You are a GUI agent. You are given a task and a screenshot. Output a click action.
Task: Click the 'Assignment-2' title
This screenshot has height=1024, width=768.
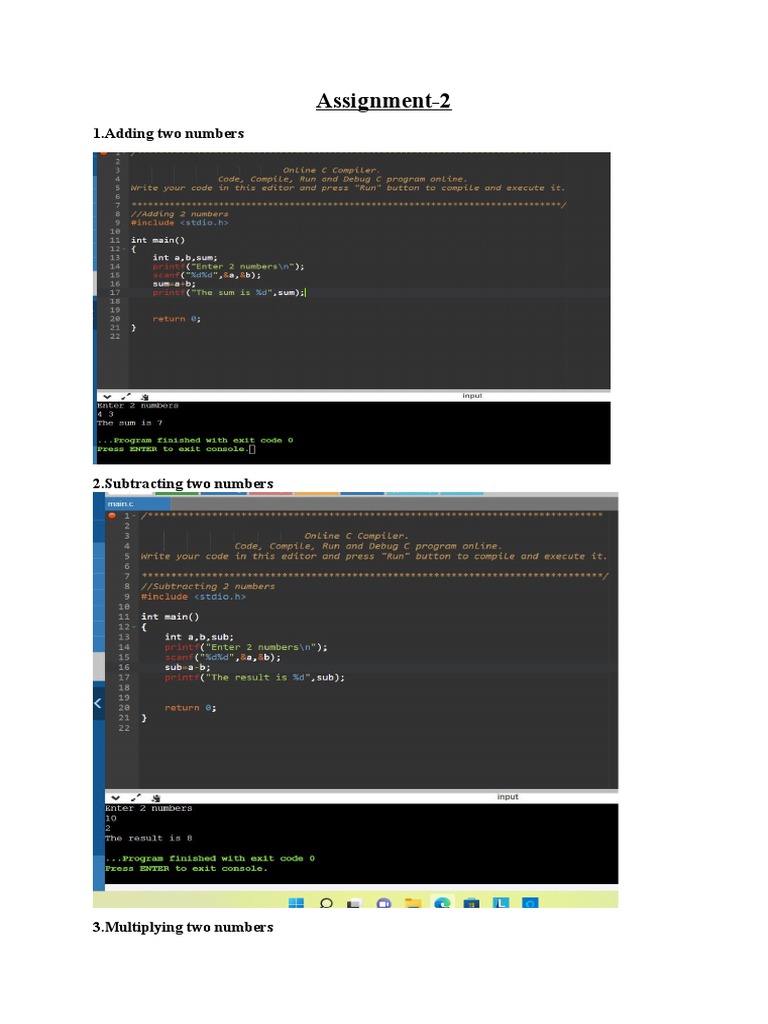tap(383, 101)
